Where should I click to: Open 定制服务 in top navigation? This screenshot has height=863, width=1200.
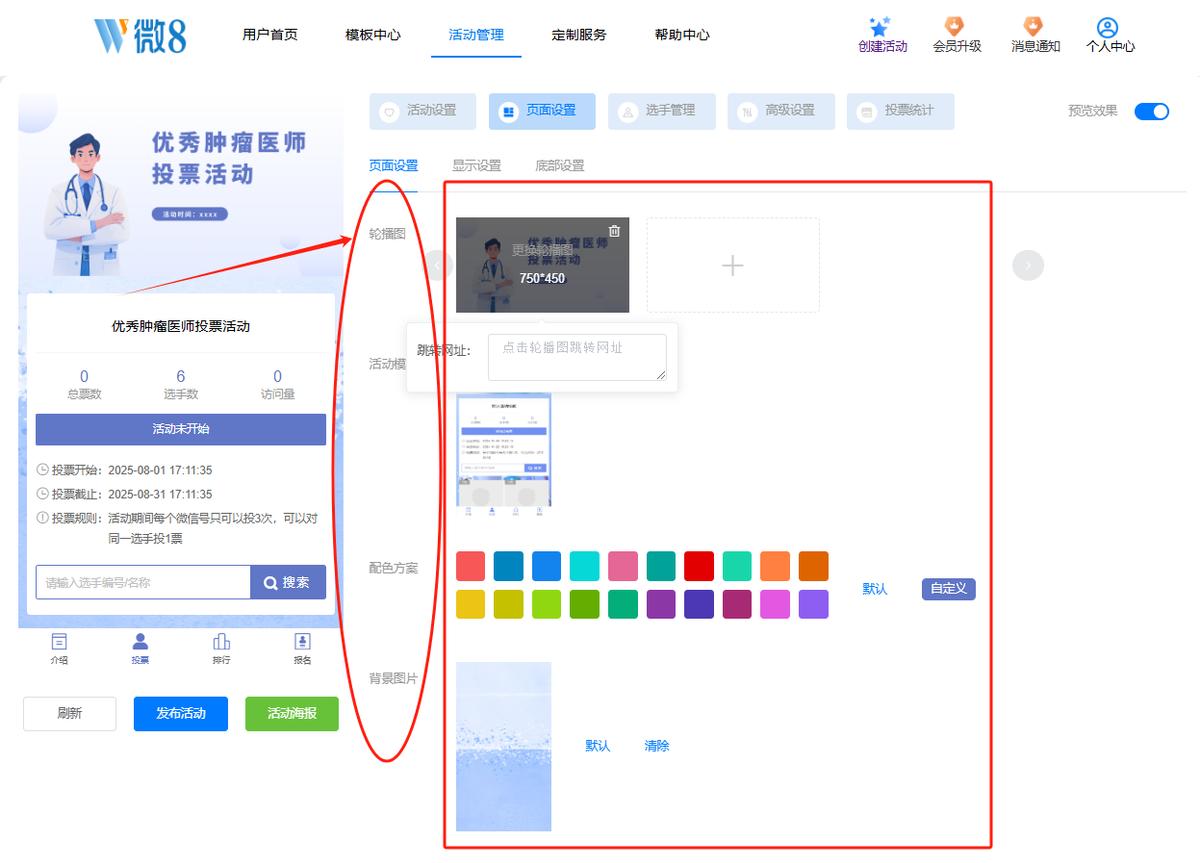point(579,35)
